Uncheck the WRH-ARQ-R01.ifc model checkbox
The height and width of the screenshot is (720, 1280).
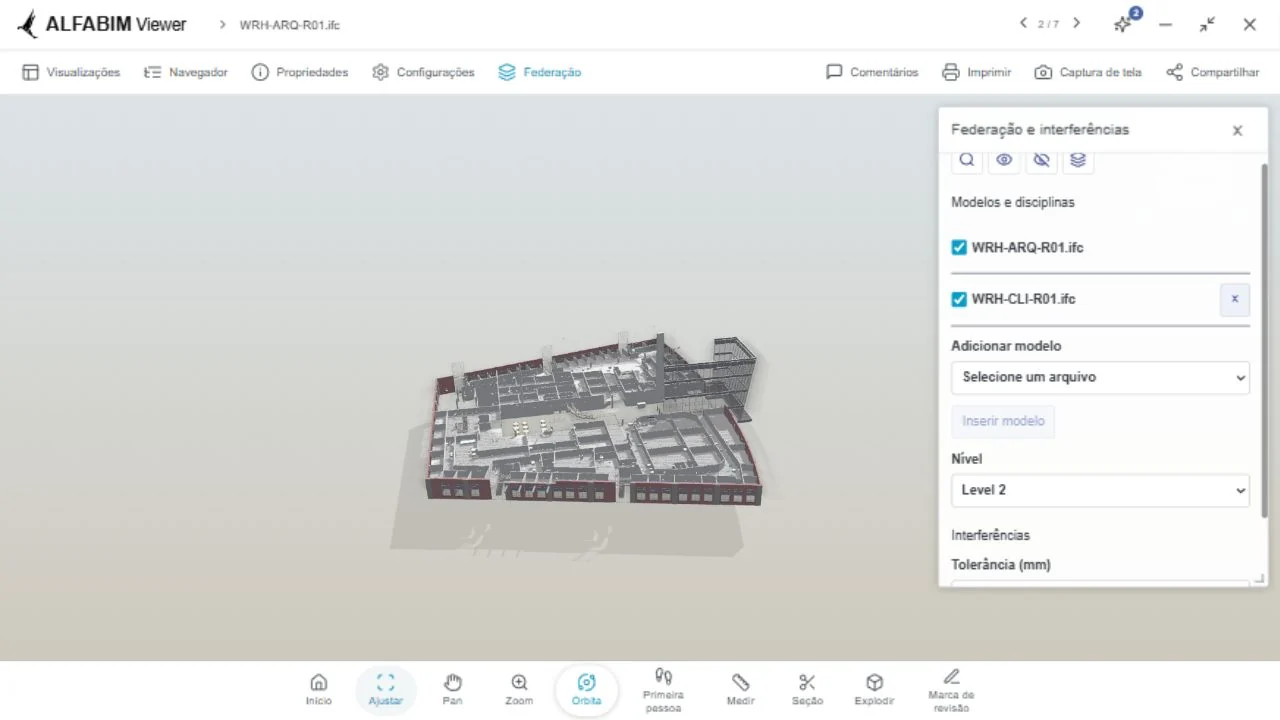[x=959, y=247]
